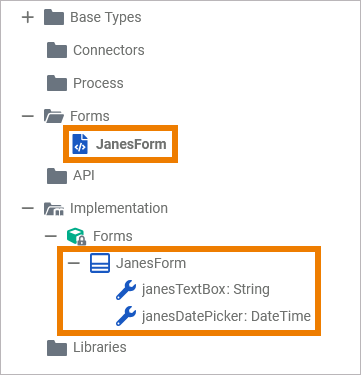
Task: Expand the Base Types node
Action: tap(28, 17)
